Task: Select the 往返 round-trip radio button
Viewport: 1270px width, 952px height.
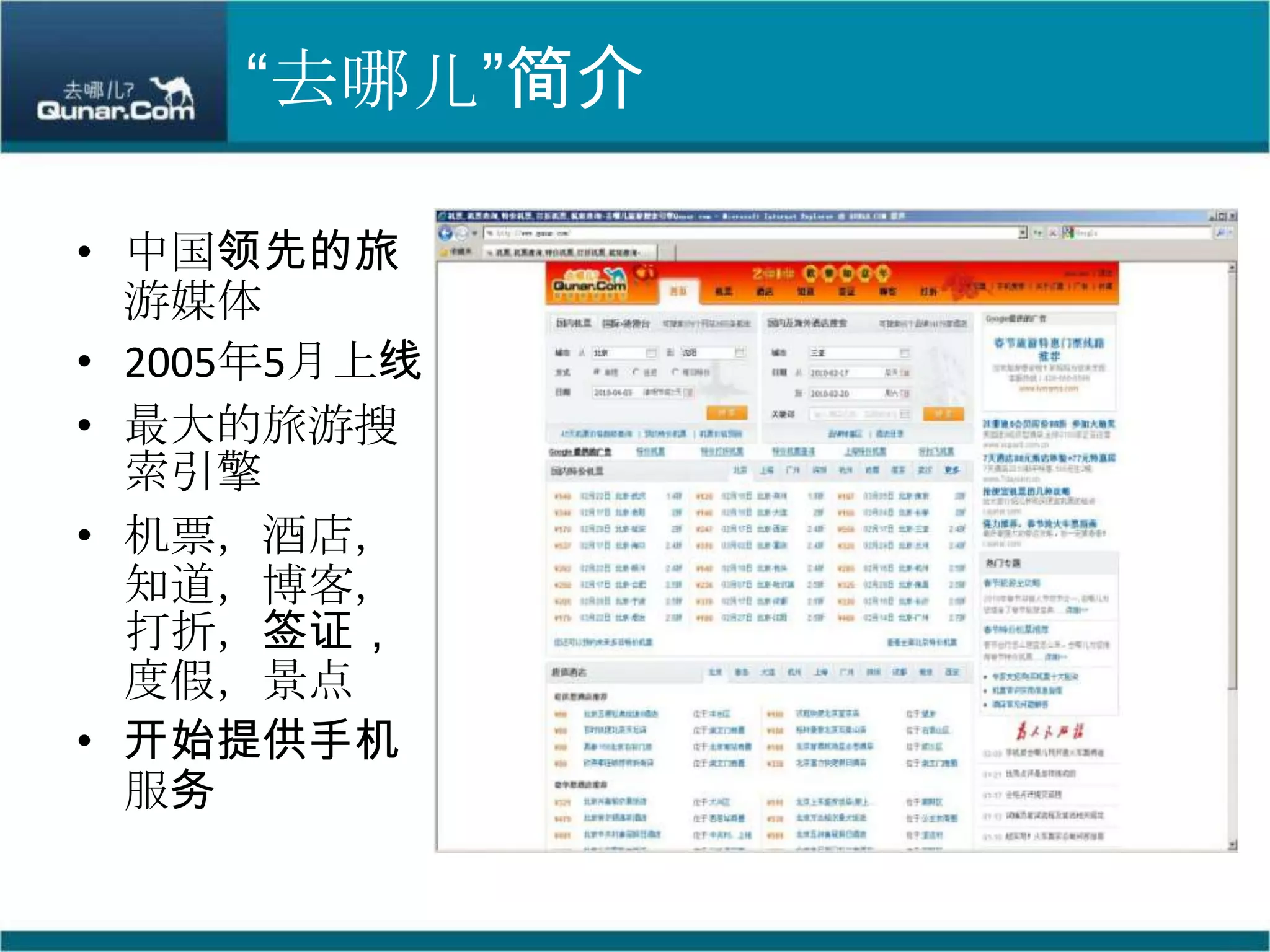Action: pyautogui.click(x=636, y=372)
